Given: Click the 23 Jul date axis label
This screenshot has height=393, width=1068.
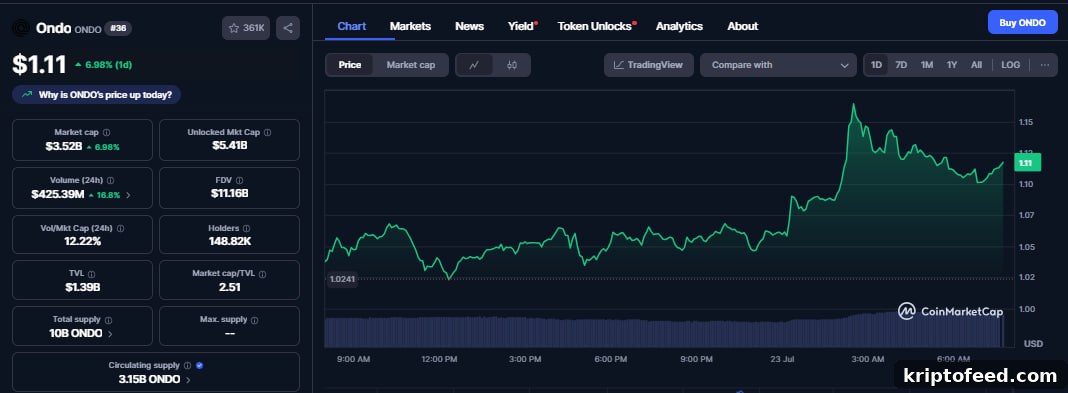Looking at the screenshot, I should pyautogui.click(x=783, y=359).
